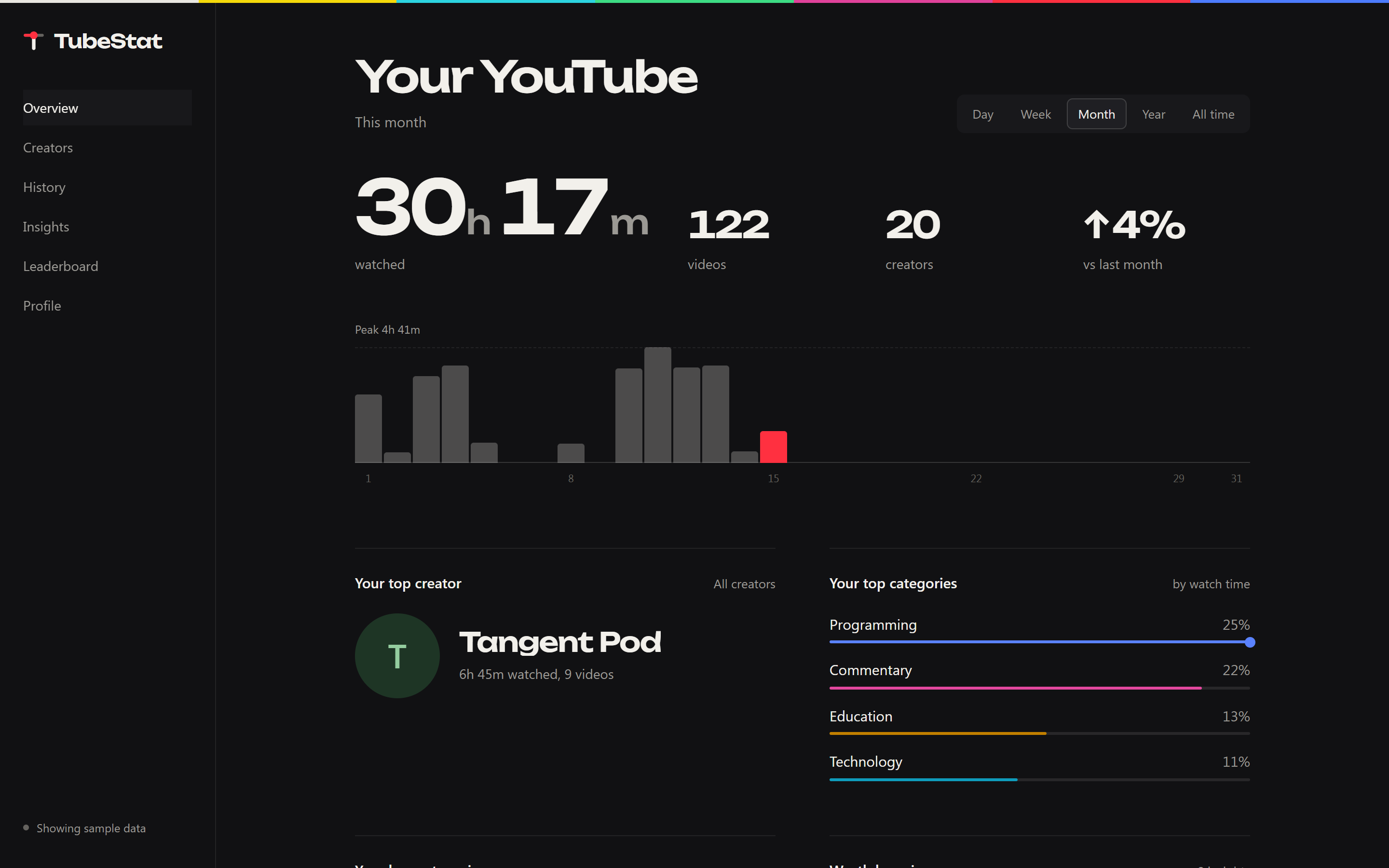
Task: Click the day 8 bar in chart
Action: tap(571, 453)
